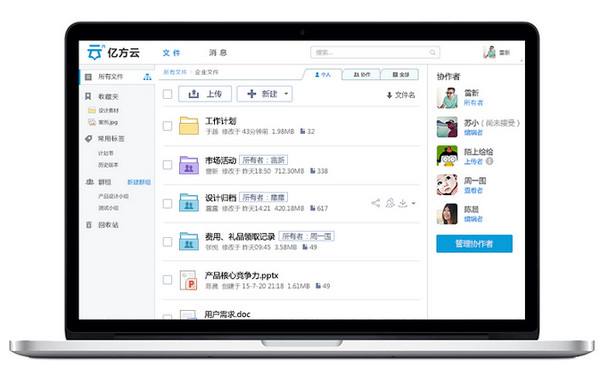This screenshot has height=384, width=600.
Task: Select the first tag under 常用标签
Action: (106, 153)
